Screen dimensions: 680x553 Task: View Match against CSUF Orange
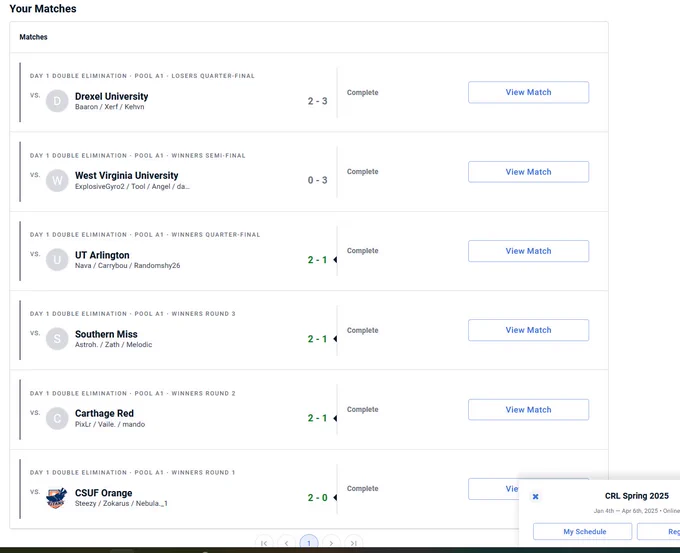coord(494,489)
